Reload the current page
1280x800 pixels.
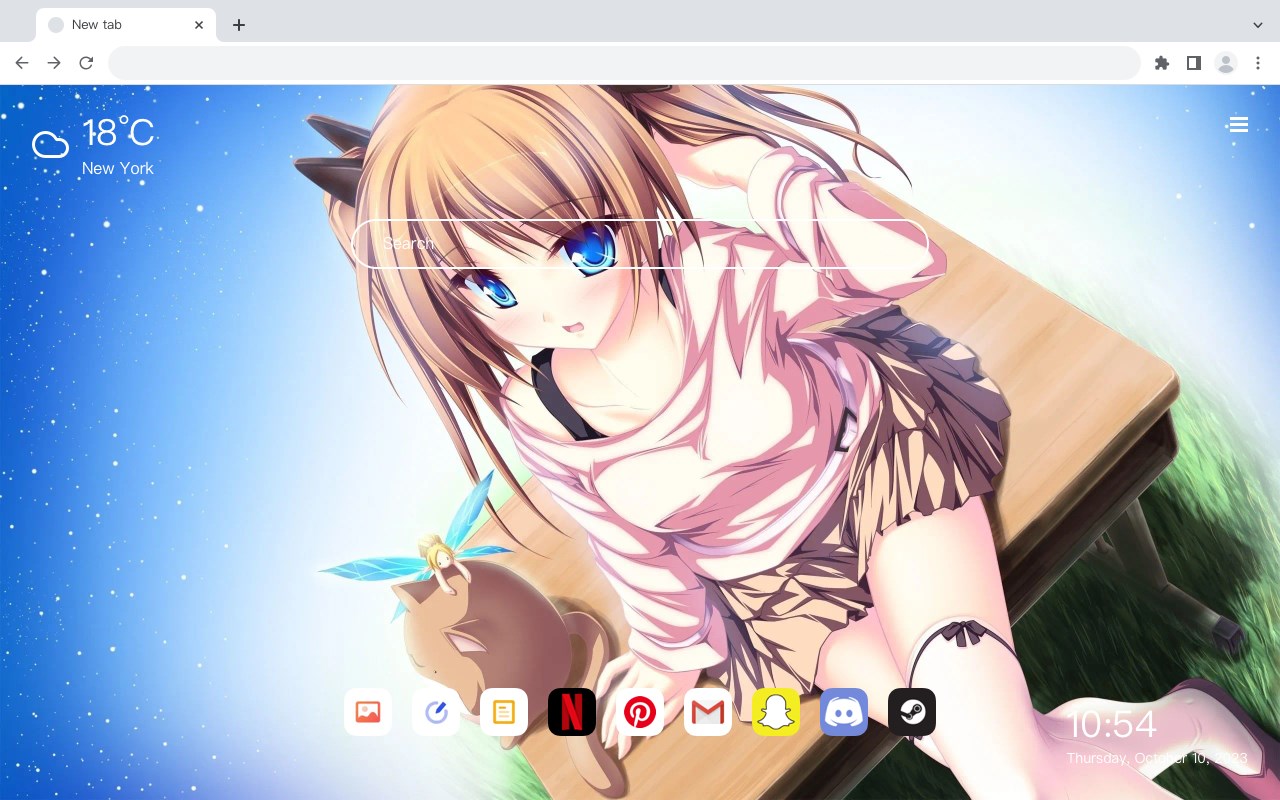(x=86, y=63)
